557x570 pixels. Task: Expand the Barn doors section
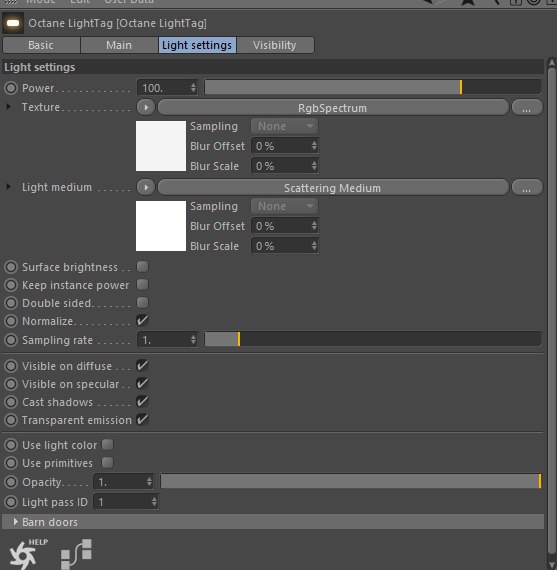click(15, 522)
